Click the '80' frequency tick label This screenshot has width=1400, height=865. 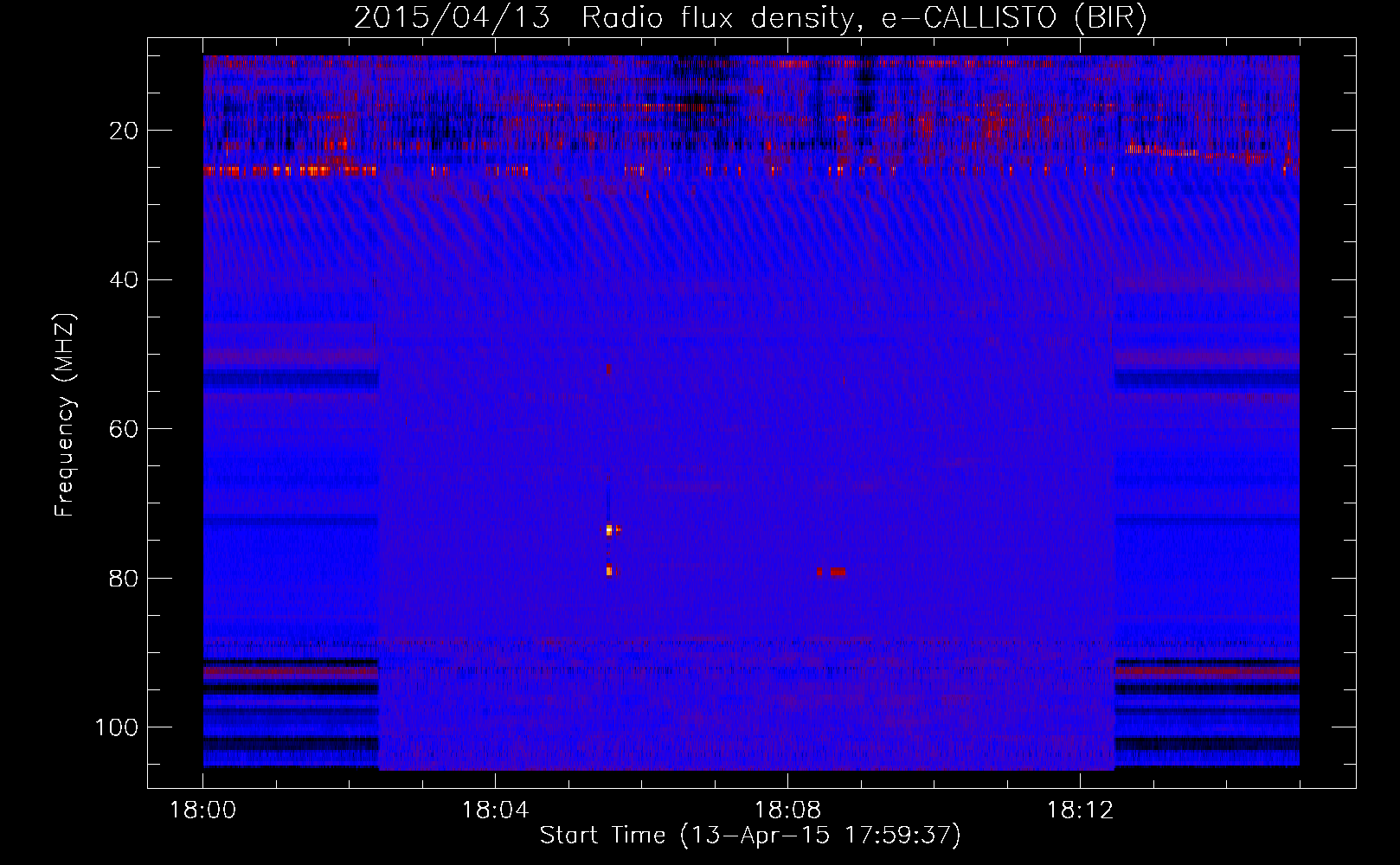click(125, 578)
